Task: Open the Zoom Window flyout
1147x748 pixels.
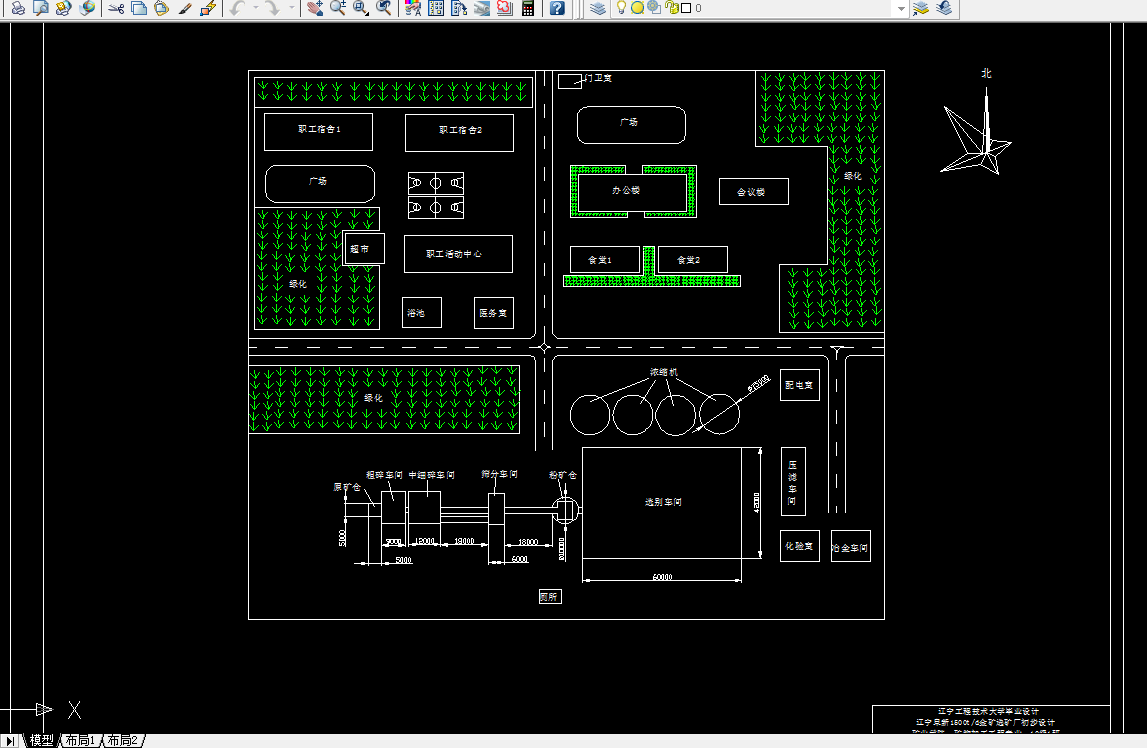Action: coord(361,8)
